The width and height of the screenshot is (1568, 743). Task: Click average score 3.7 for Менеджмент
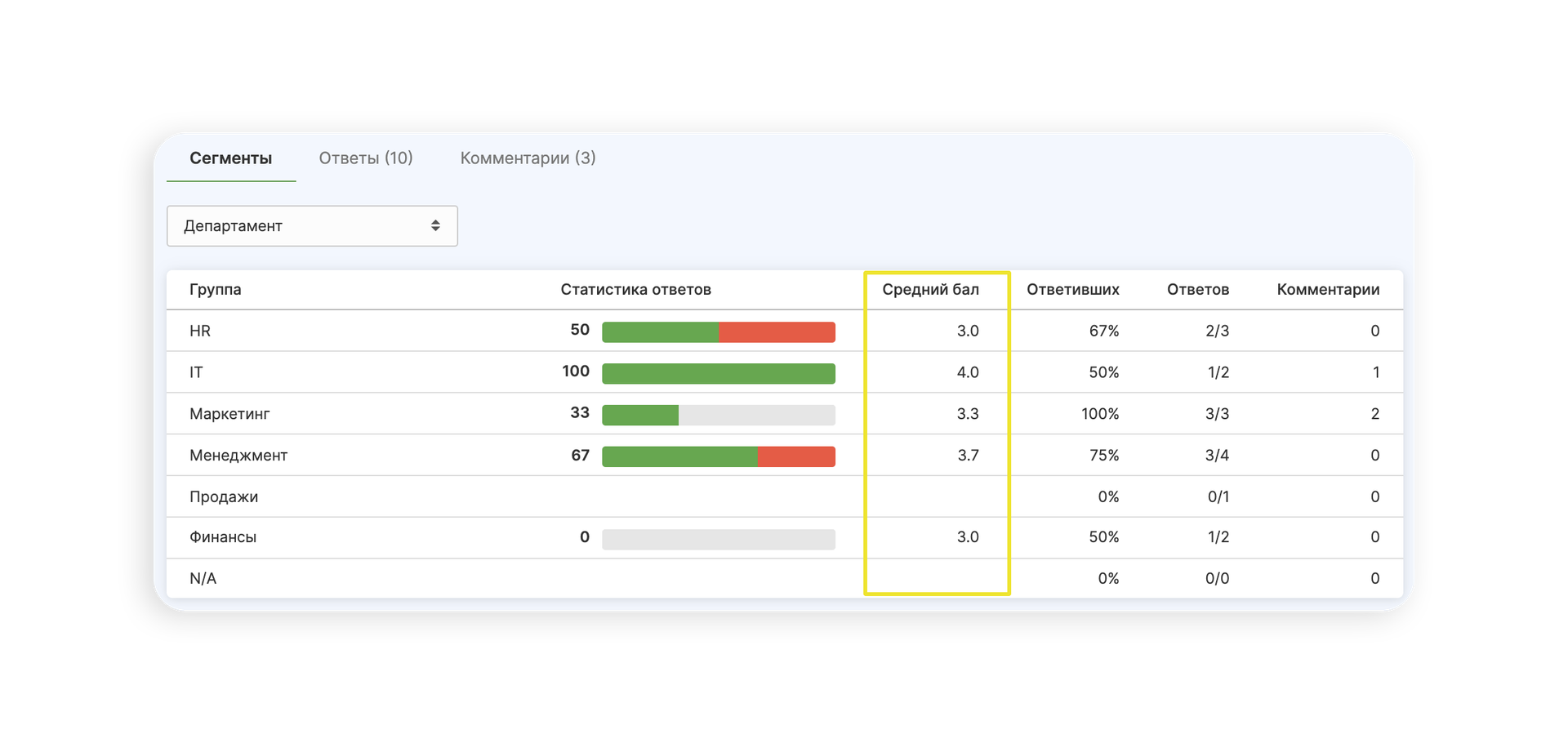pyautogui.click(x=968, y=456)
